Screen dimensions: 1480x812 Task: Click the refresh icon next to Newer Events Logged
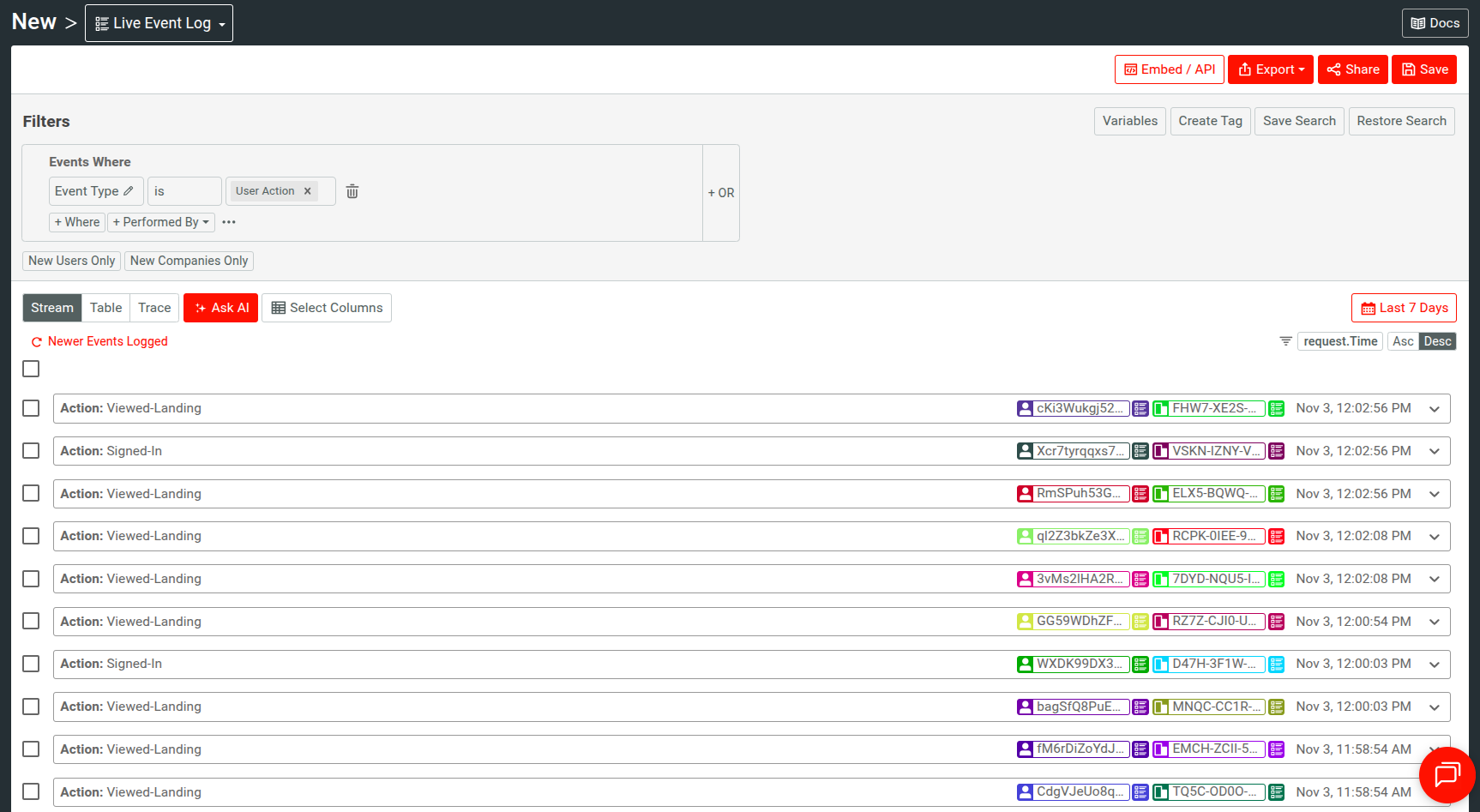click(37, 341)
